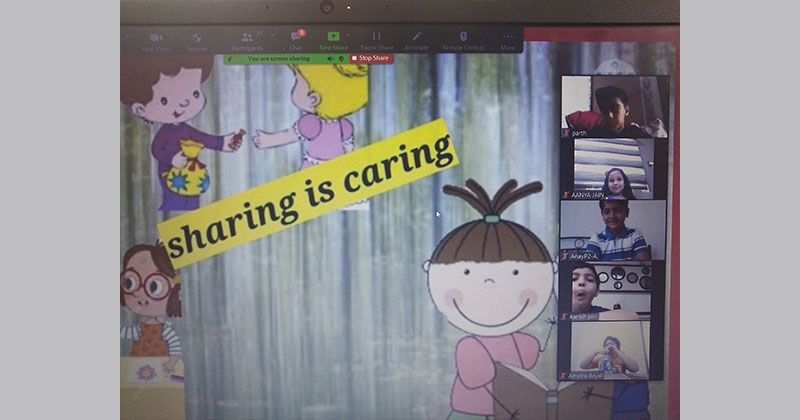The image size is (800, 420).
Task: Open the Security shield icon
Action: point(197,38)
